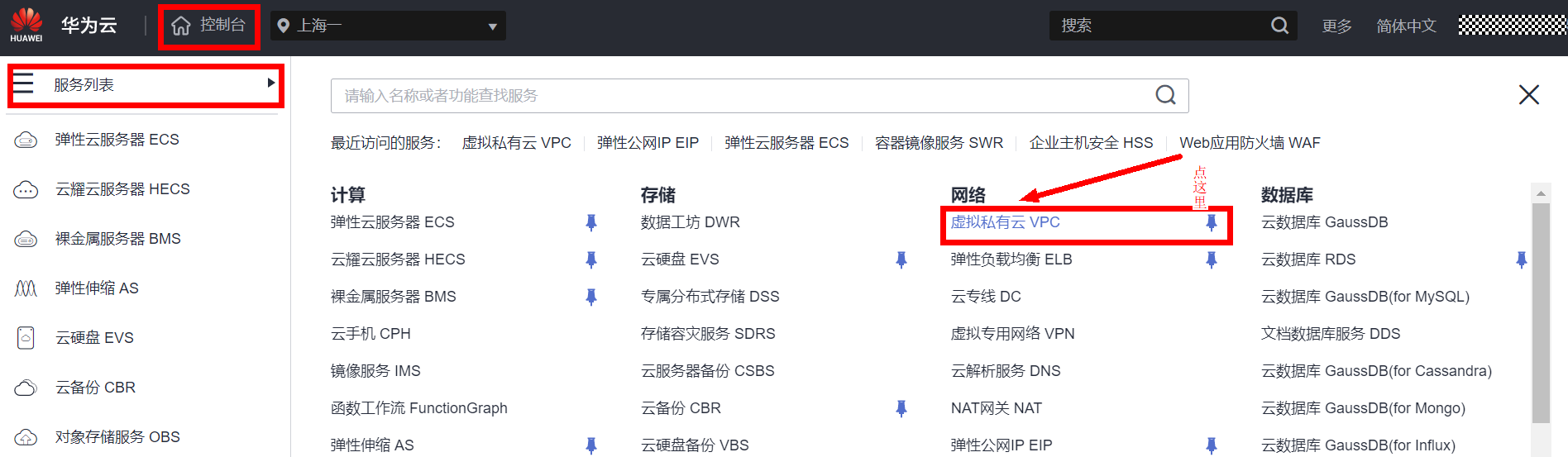Click the magnifier icon in the top search bar

coord(1279,26)
